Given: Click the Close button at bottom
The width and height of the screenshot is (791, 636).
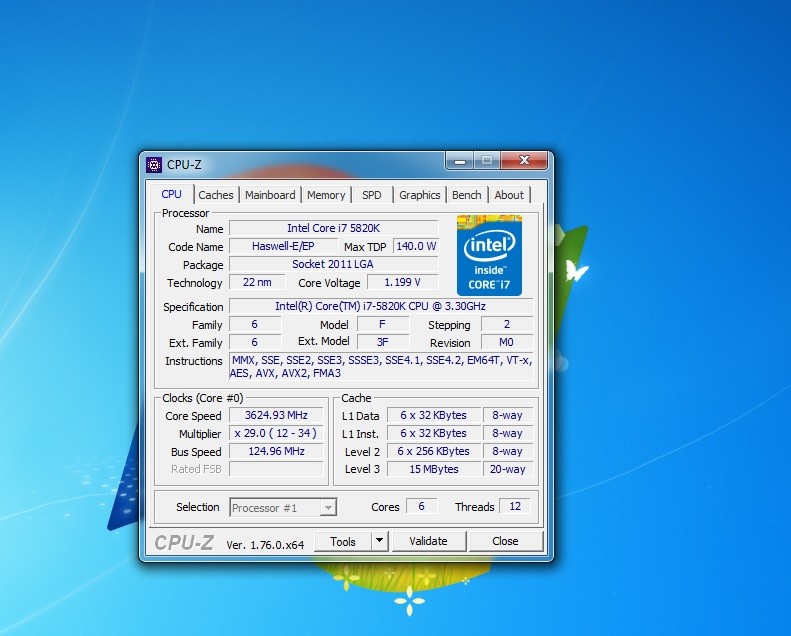Looking at the screenshot, I should 505,541.
